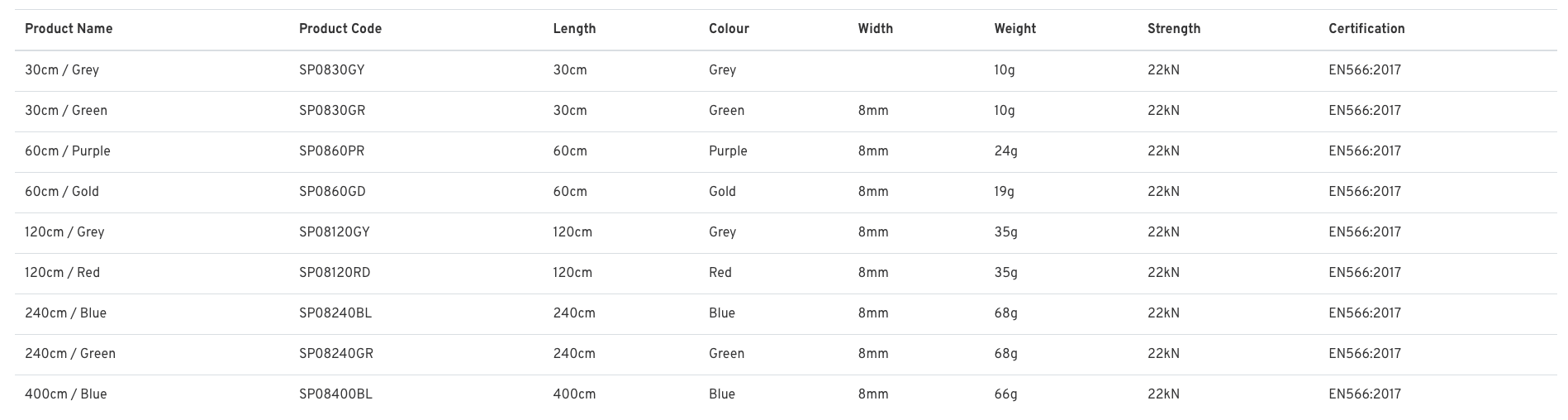1568x420 pixels.
Task: Click the Weight column header
Action: coord(1015,29)
